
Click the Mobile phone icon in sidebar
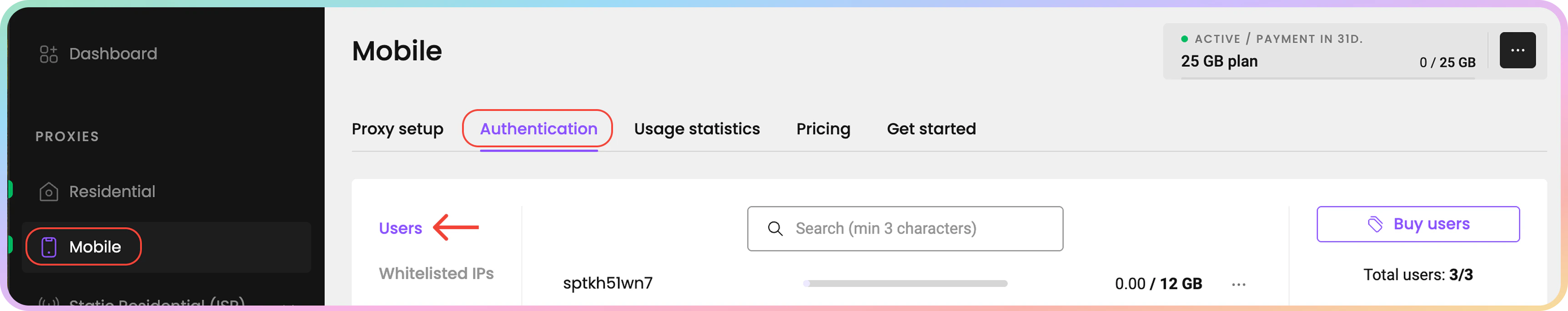click(x=49, y=247)
